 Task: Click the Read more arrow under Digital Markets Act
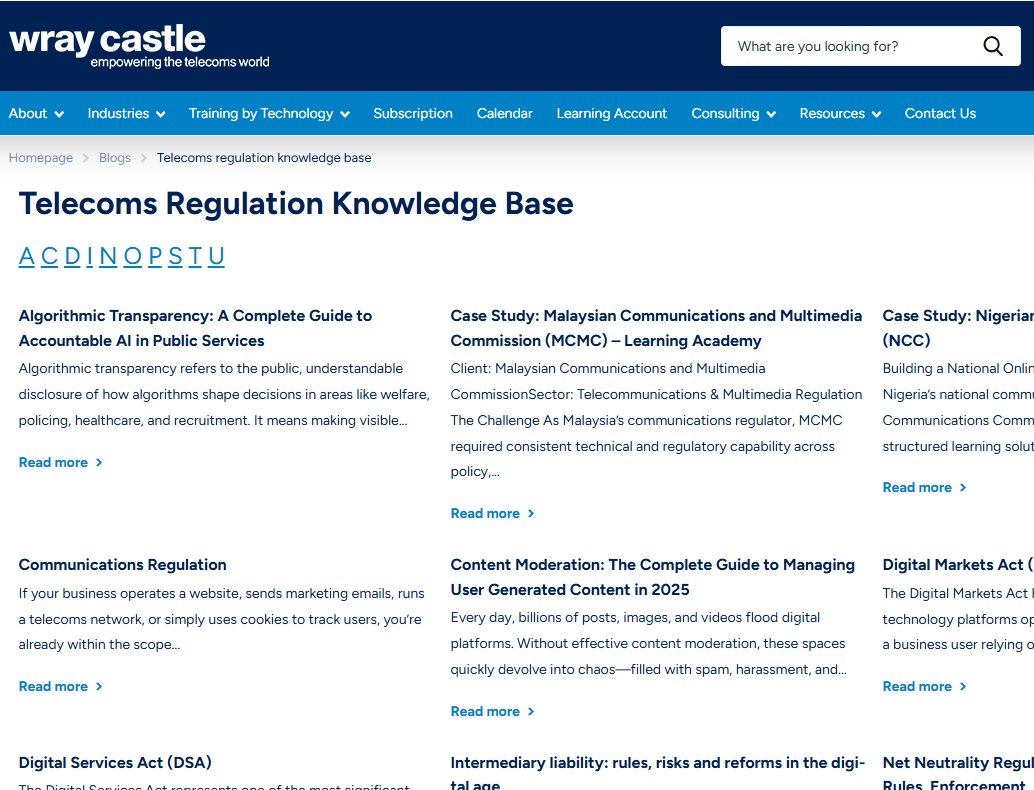point(962,686)
